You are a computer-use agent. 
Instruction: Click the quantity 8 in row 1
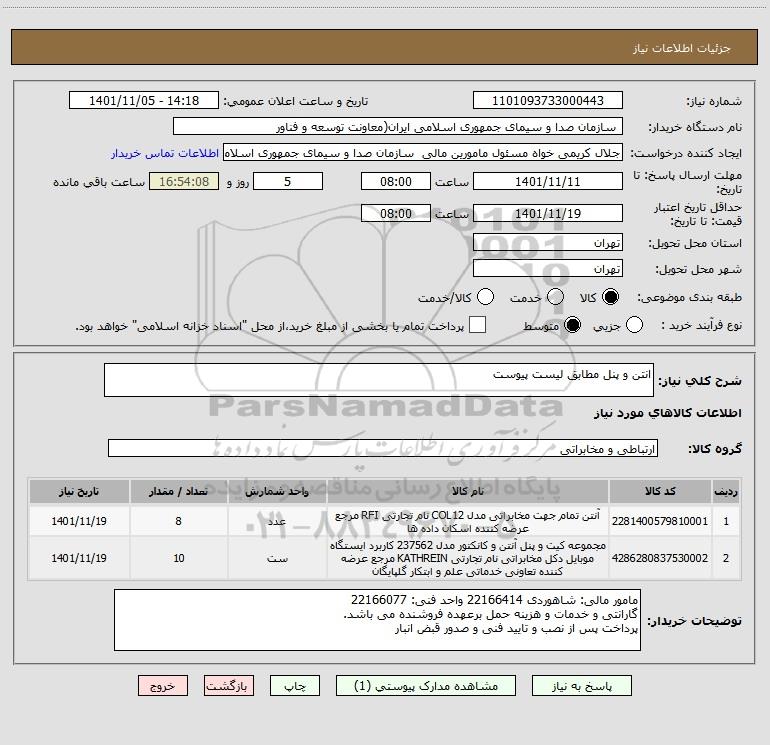click(x=179, y=521)
